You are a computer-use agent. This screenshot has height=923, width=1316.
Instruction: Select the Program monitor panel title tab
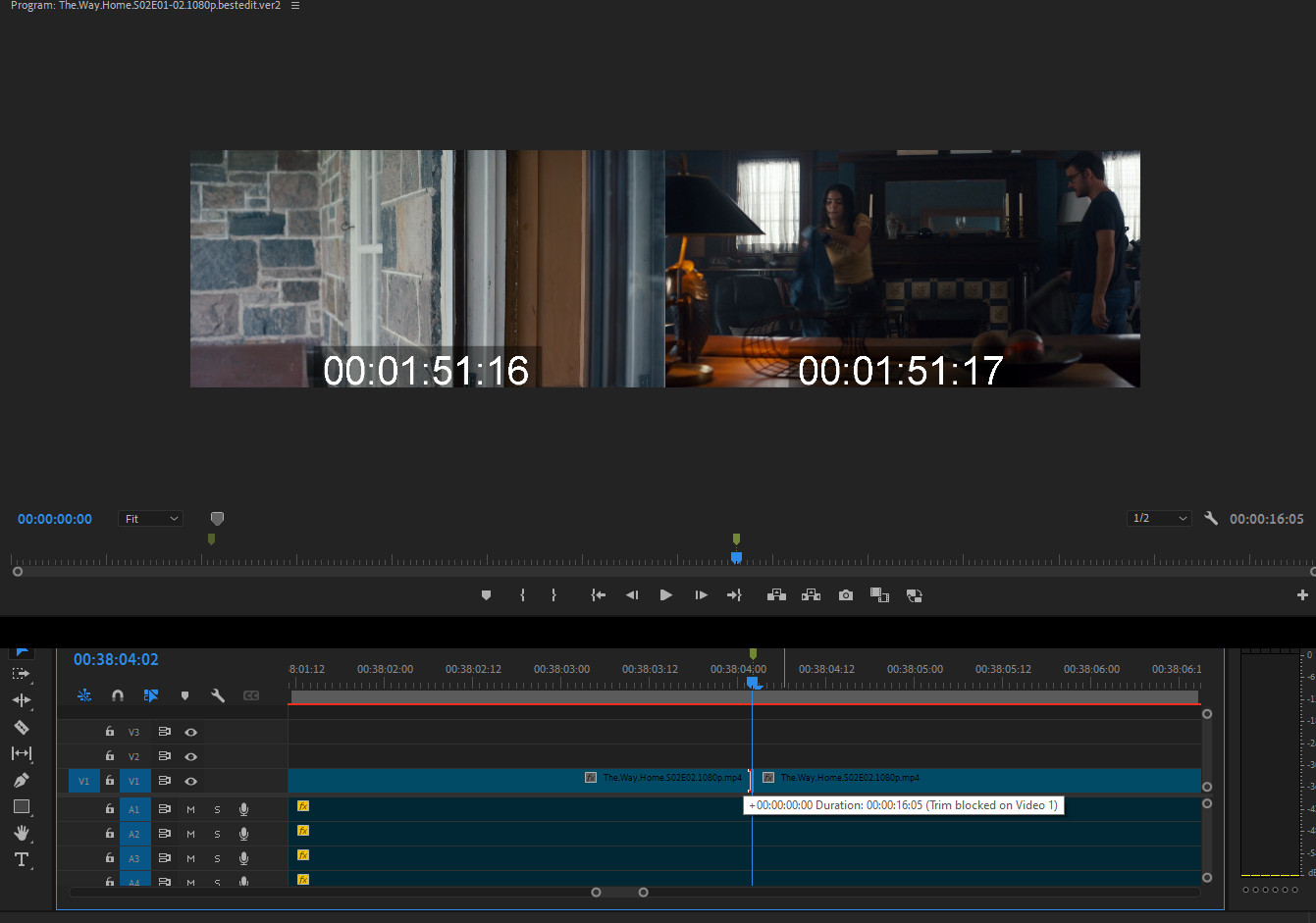point(145,6)
